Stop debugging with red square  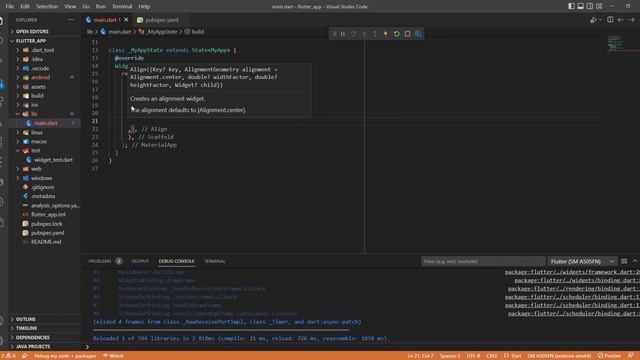[407, 34]
